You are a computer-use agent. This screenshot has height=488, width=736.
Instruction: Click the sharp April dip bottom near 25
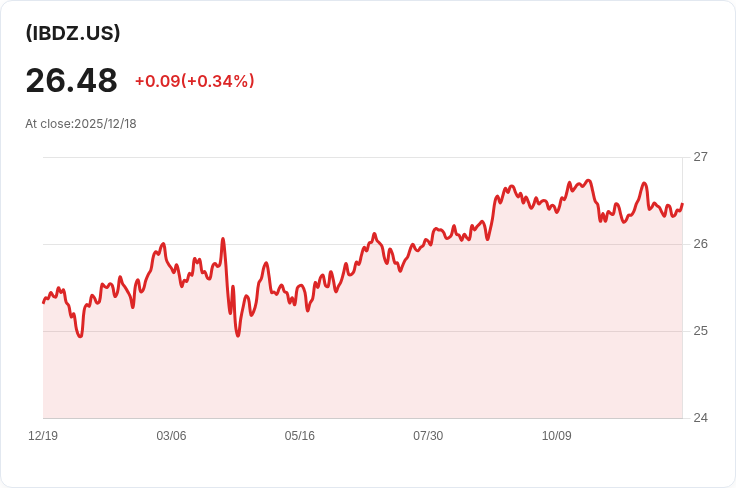click(238, 336)
